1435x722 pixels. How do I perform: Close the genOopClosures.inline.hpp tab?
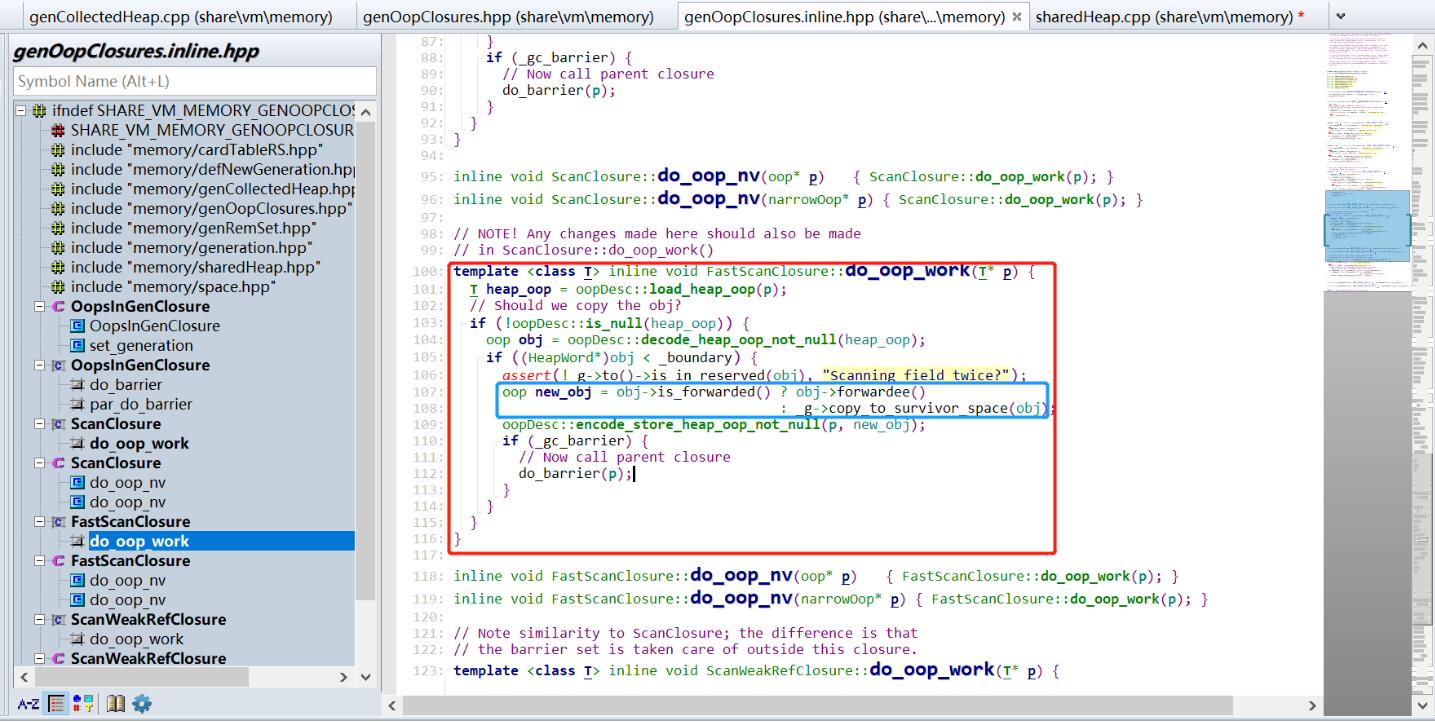(1017, 17)
